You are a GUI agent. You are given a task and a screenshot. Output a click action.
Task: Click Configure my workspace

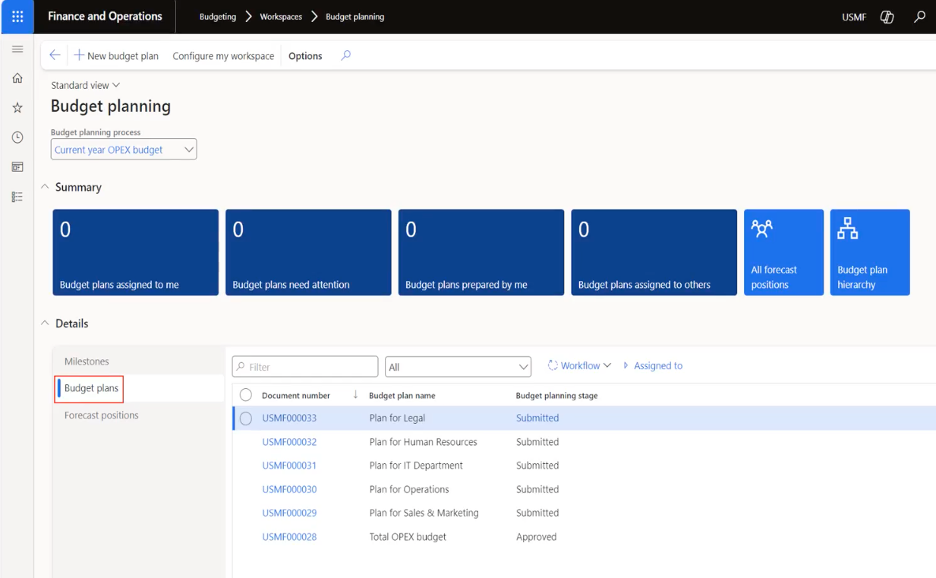(x=223, y=56)
